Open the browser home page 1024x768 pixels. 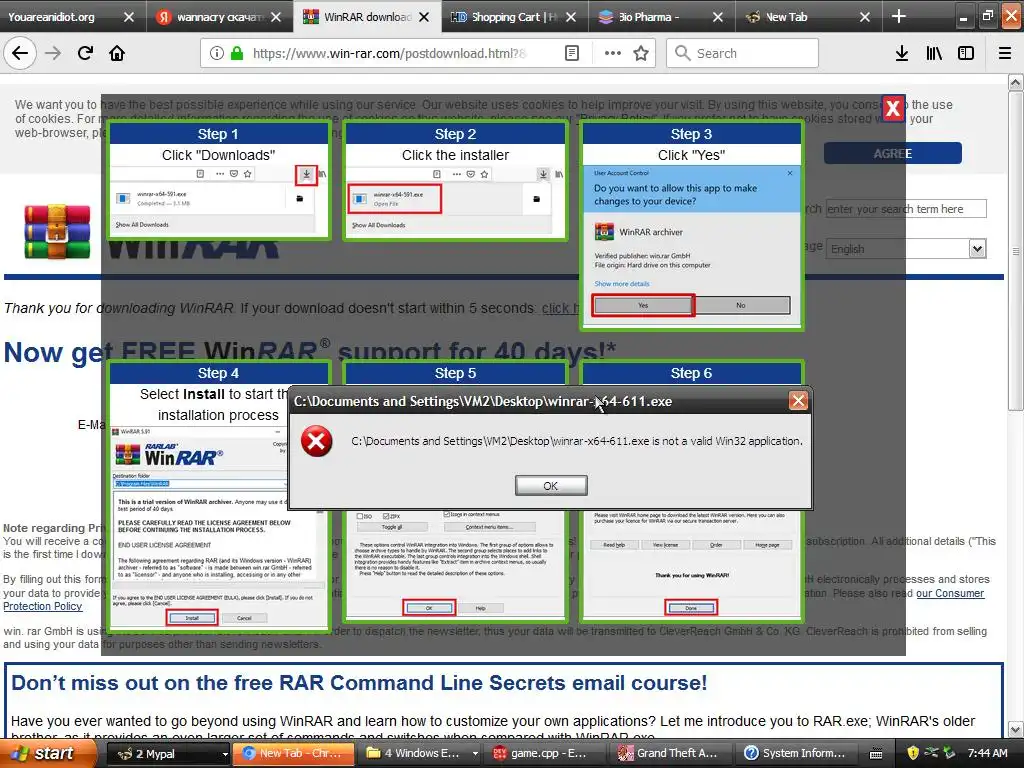pos(117,53)
